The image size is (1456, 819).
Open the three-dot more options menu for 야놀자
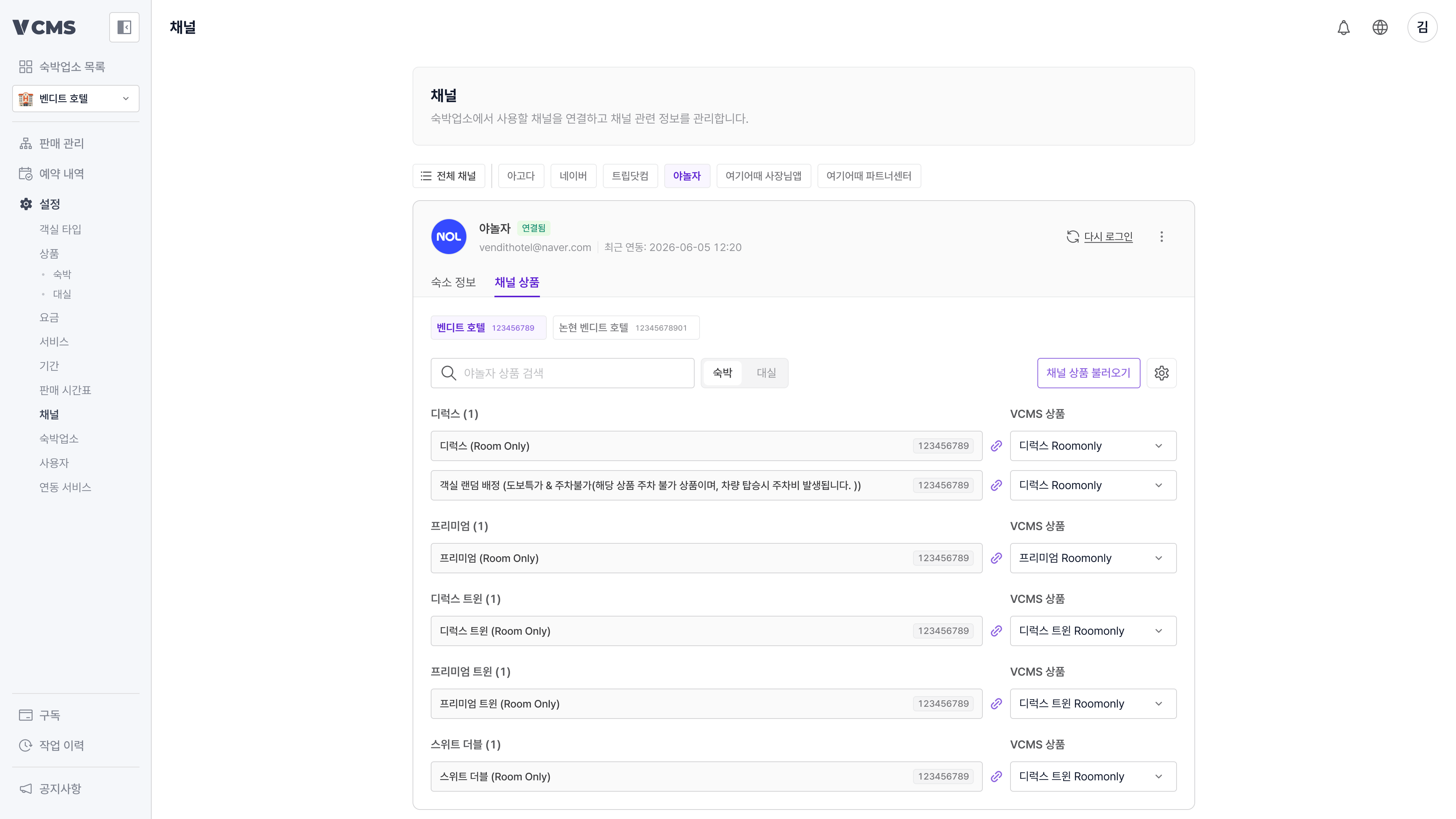(x=1161, y=237)
